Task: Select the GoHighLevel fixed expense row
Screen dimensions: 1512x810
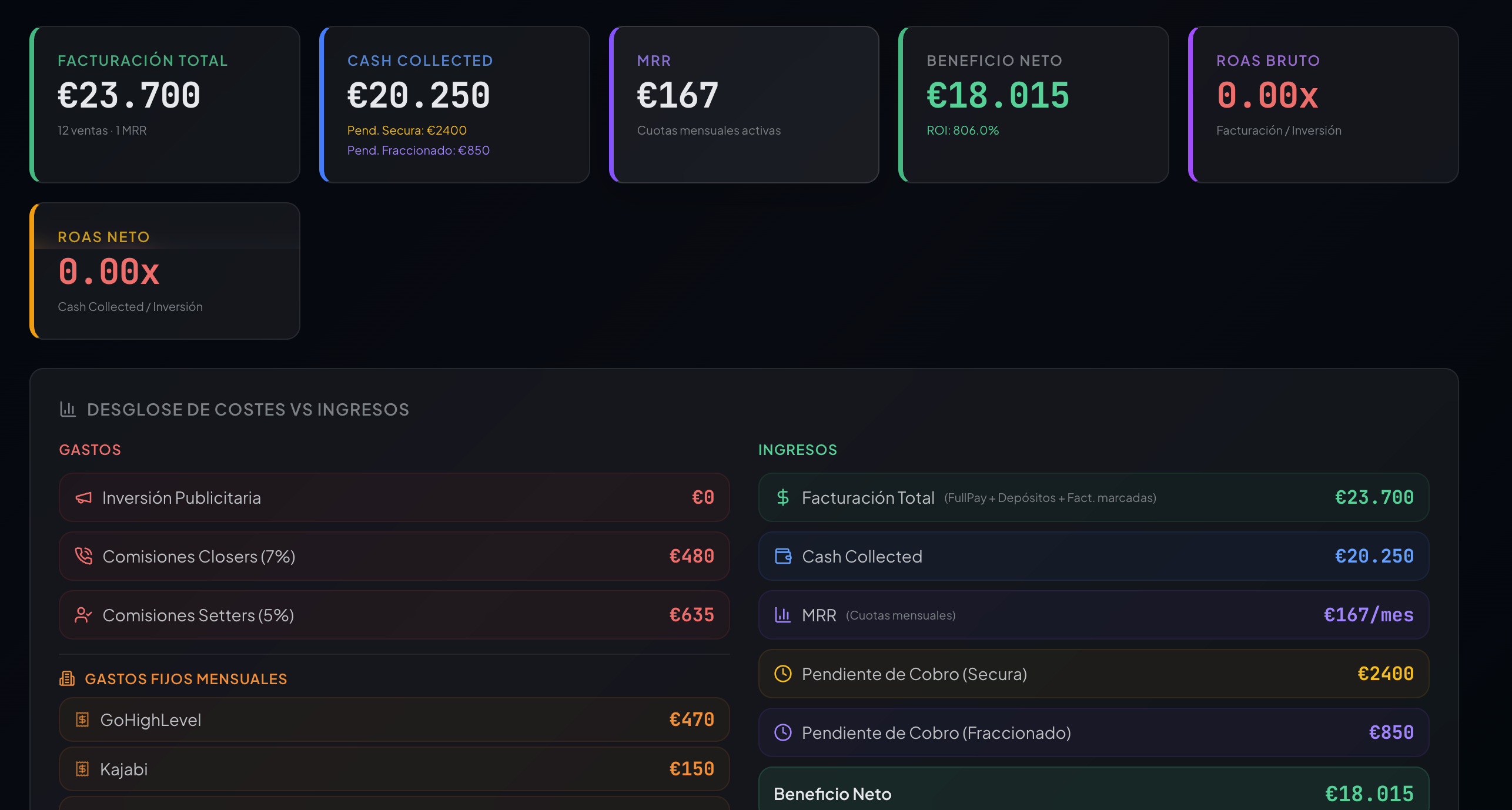Action: tap(394, 719)
